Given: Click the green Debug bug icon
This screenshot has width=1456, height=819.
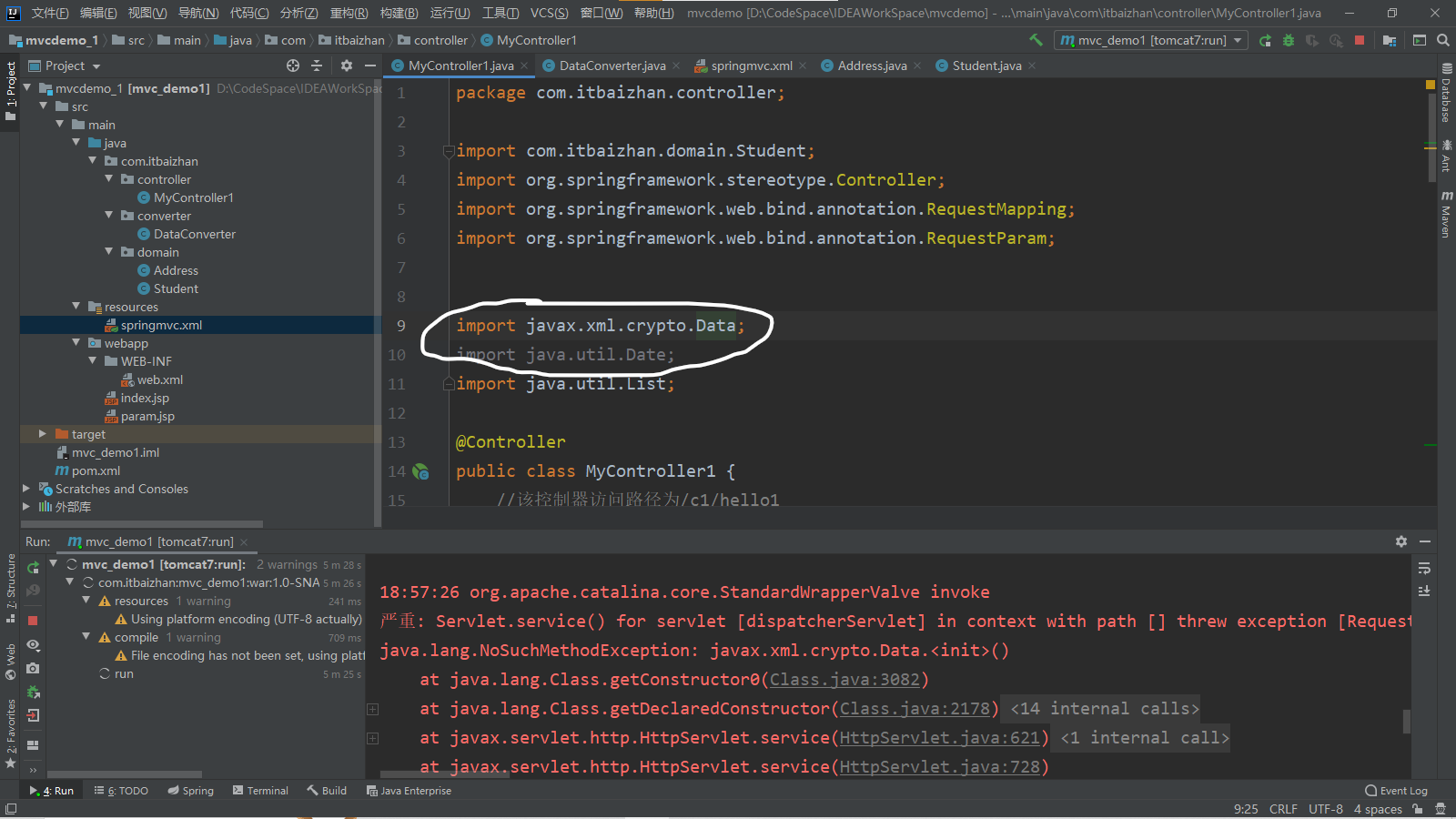Looking at the screenshot, I should coord(1289,40).
